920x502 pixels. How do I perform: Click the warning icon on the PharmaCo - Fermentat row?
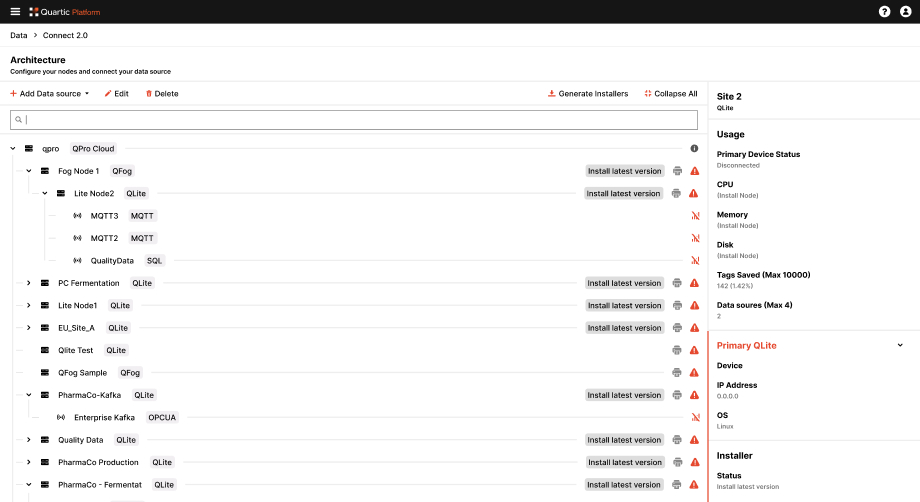[694, 484]
